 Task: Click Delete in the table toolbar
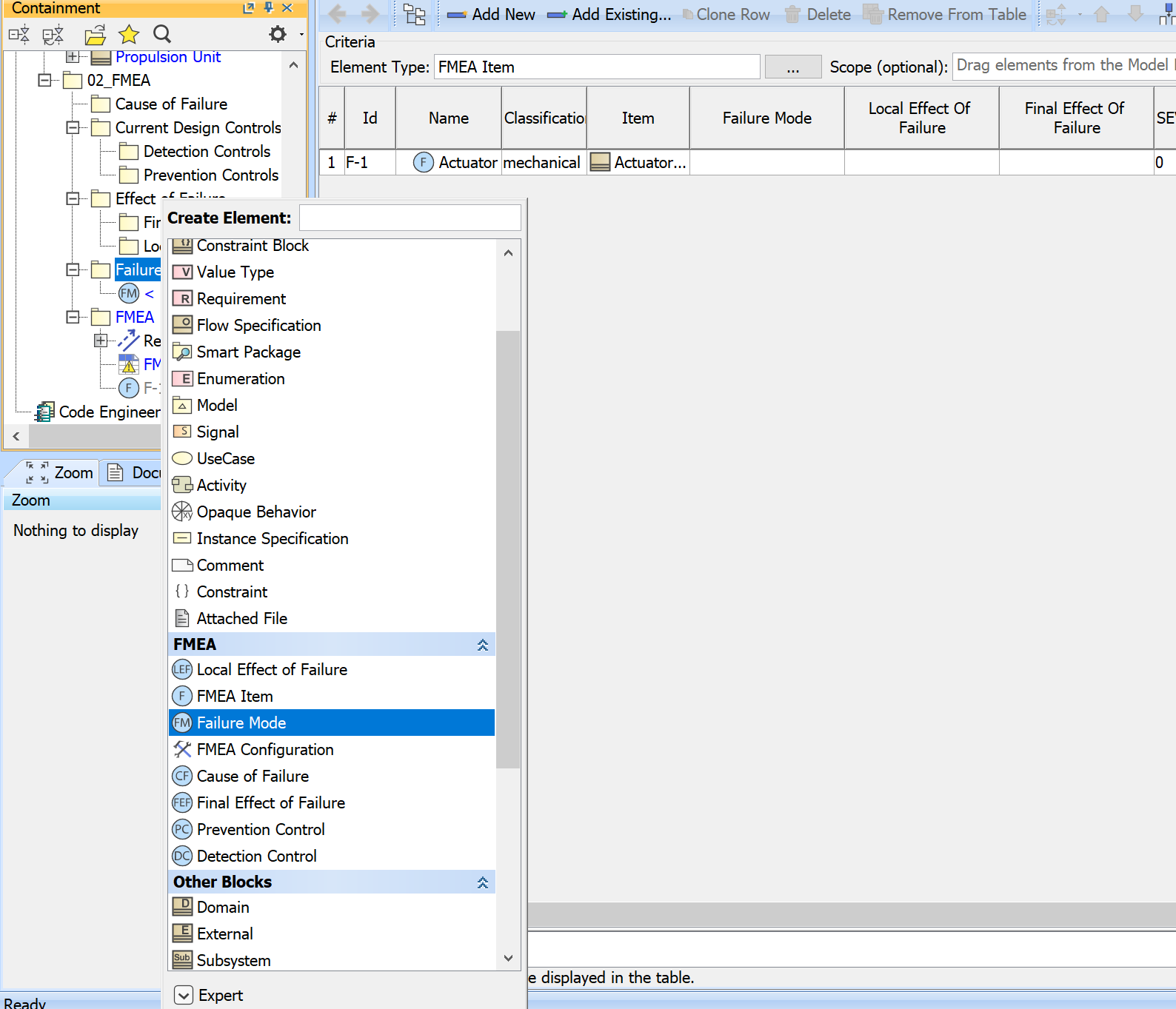pos(818,15)
